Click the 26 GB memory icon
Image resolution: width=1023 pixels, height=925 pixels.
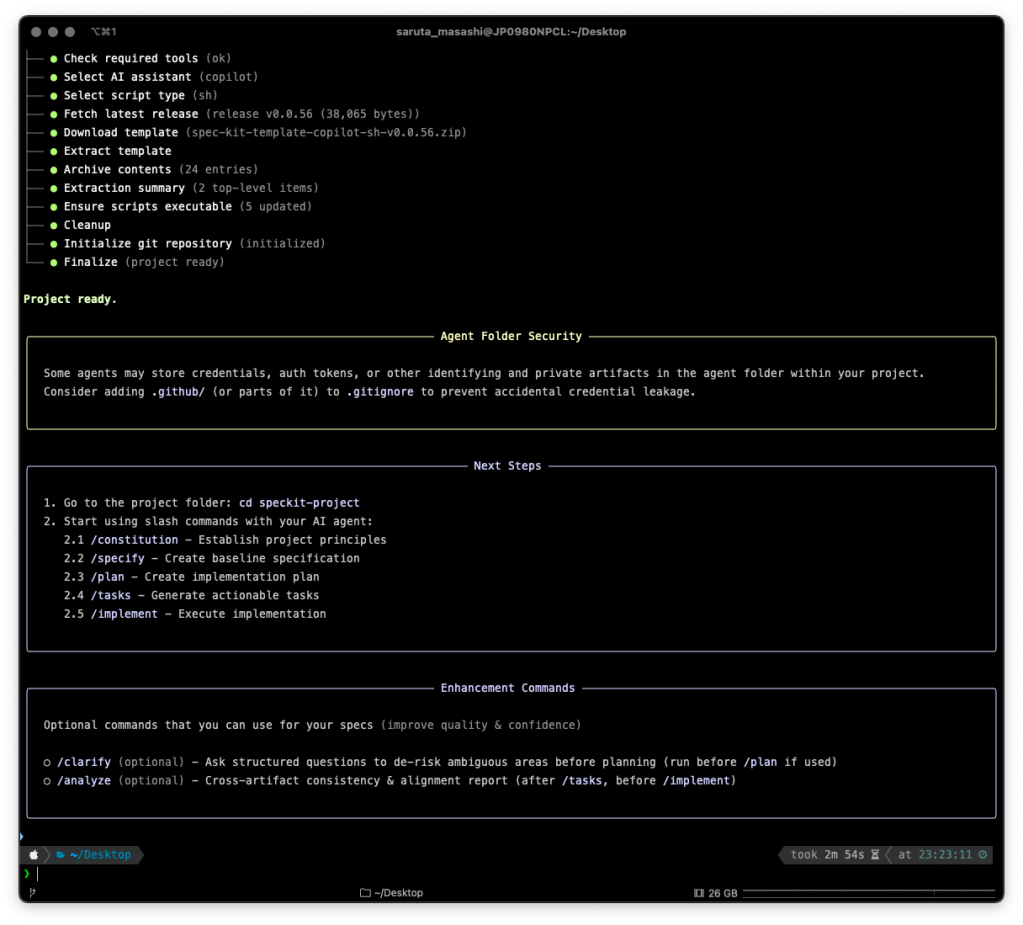coord(698,892)
